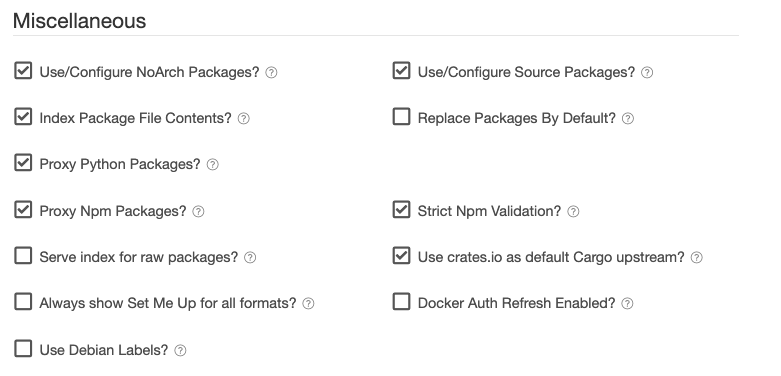Disable Strict Npm Validation checkbox
Image resolution: width=781 pixels, height=376 pixels.
pyautogui.click(x=401, y=210)
